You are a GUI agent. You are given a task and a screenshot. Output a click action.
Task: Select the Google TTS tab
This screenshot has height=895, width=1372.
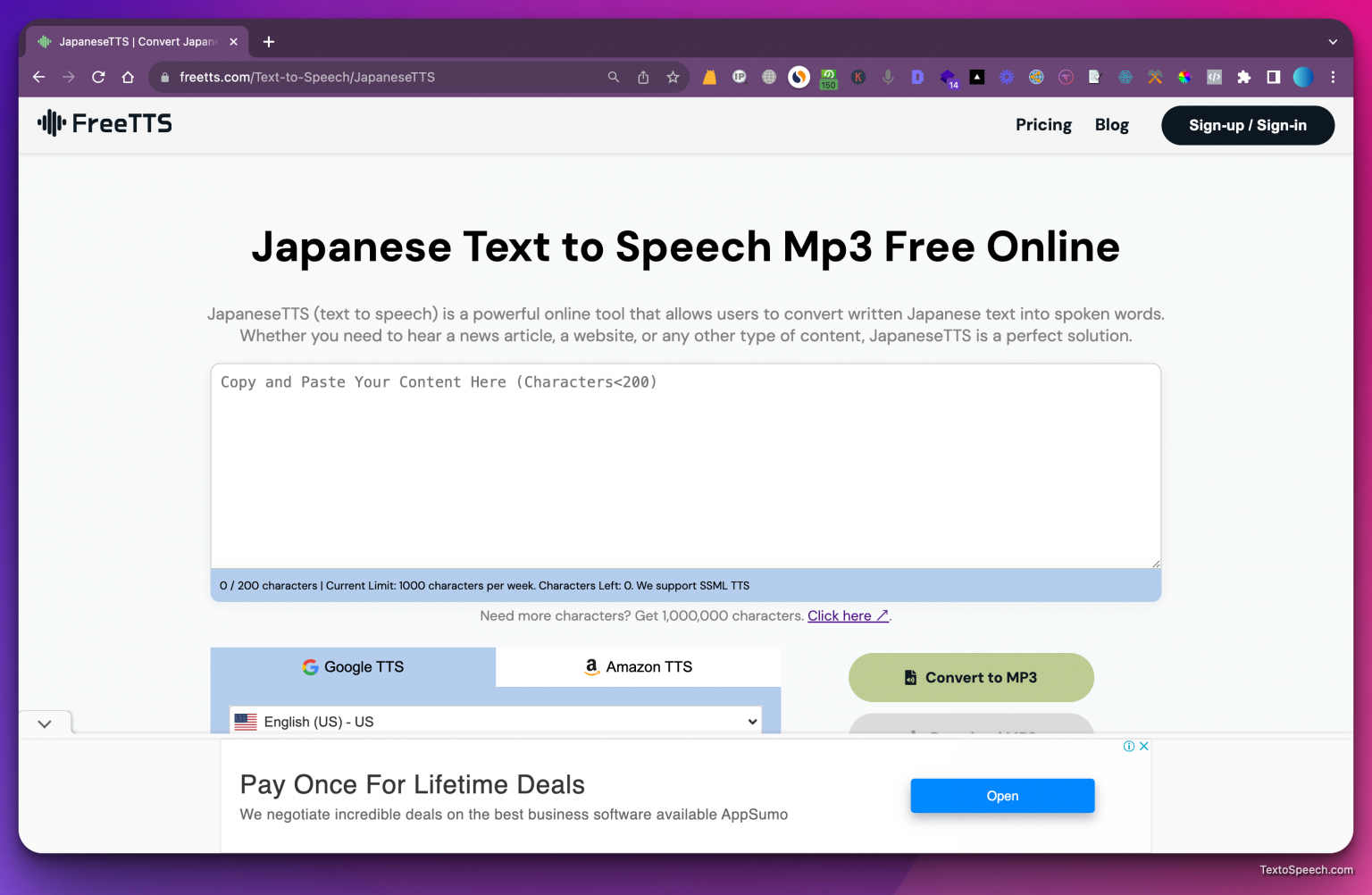pos(353,666)
